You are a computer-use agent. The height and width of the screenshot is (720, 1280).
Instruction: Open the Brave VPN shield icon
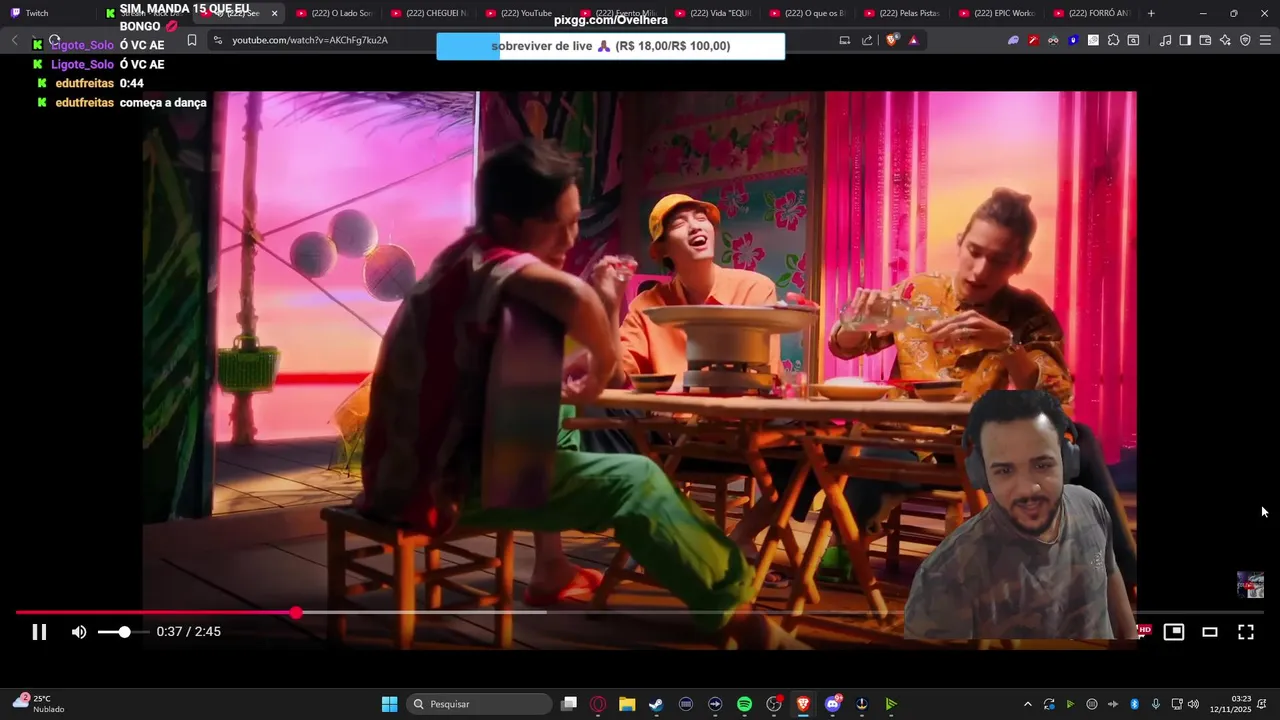pos(1245,40)
